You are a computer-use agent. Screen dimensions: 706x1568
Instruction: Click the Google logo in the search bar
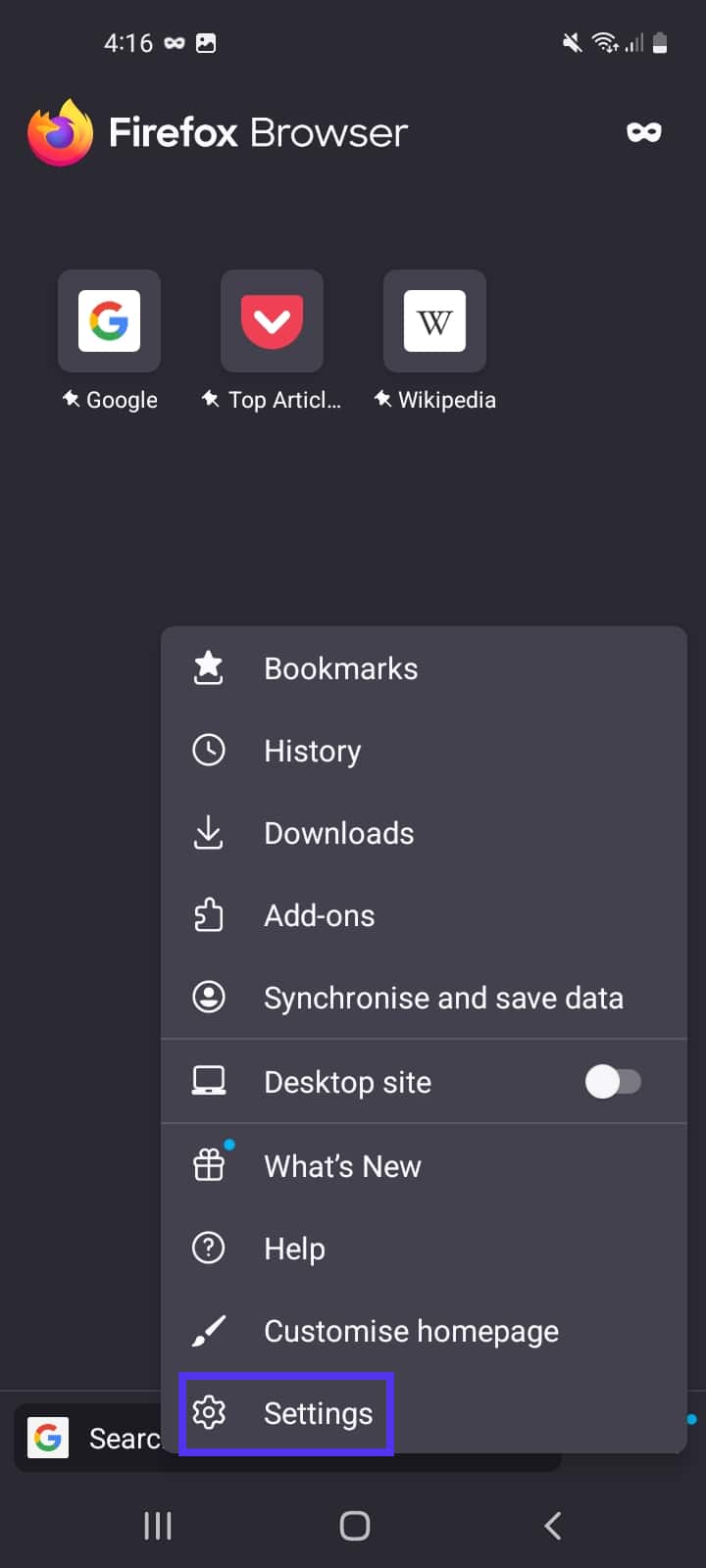(x=48, y=1437)
